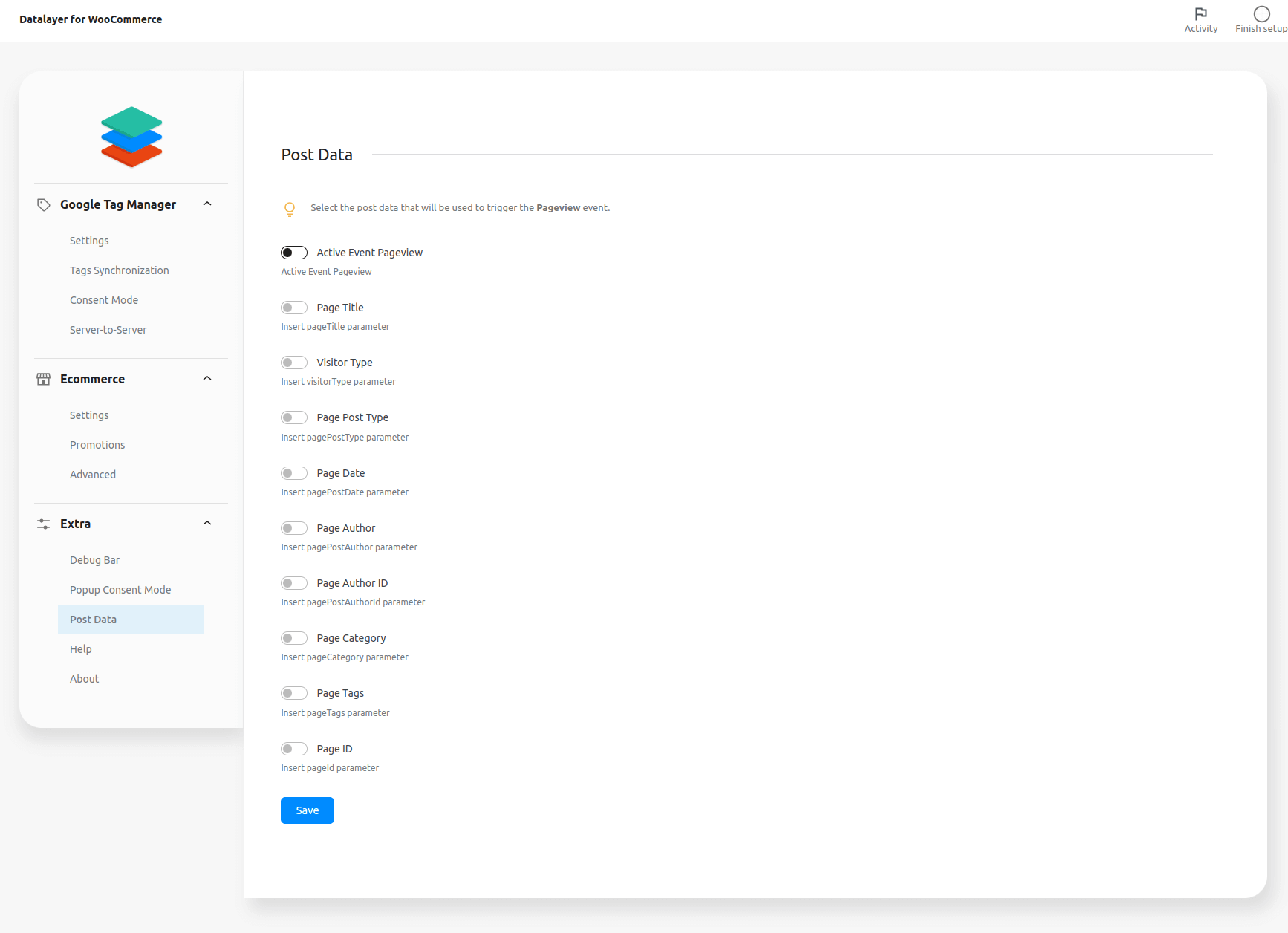The height and width of the screenshot is (933, 1288).
Task: Collapse the Extra section in sidebar
Action: (207, 523)
